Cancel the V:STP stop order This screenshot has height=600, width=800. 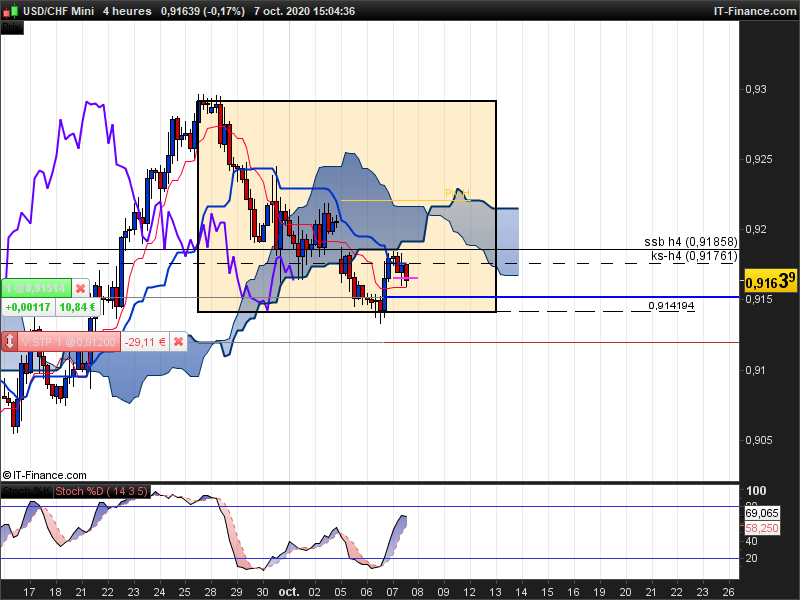[x=178, y=342]
